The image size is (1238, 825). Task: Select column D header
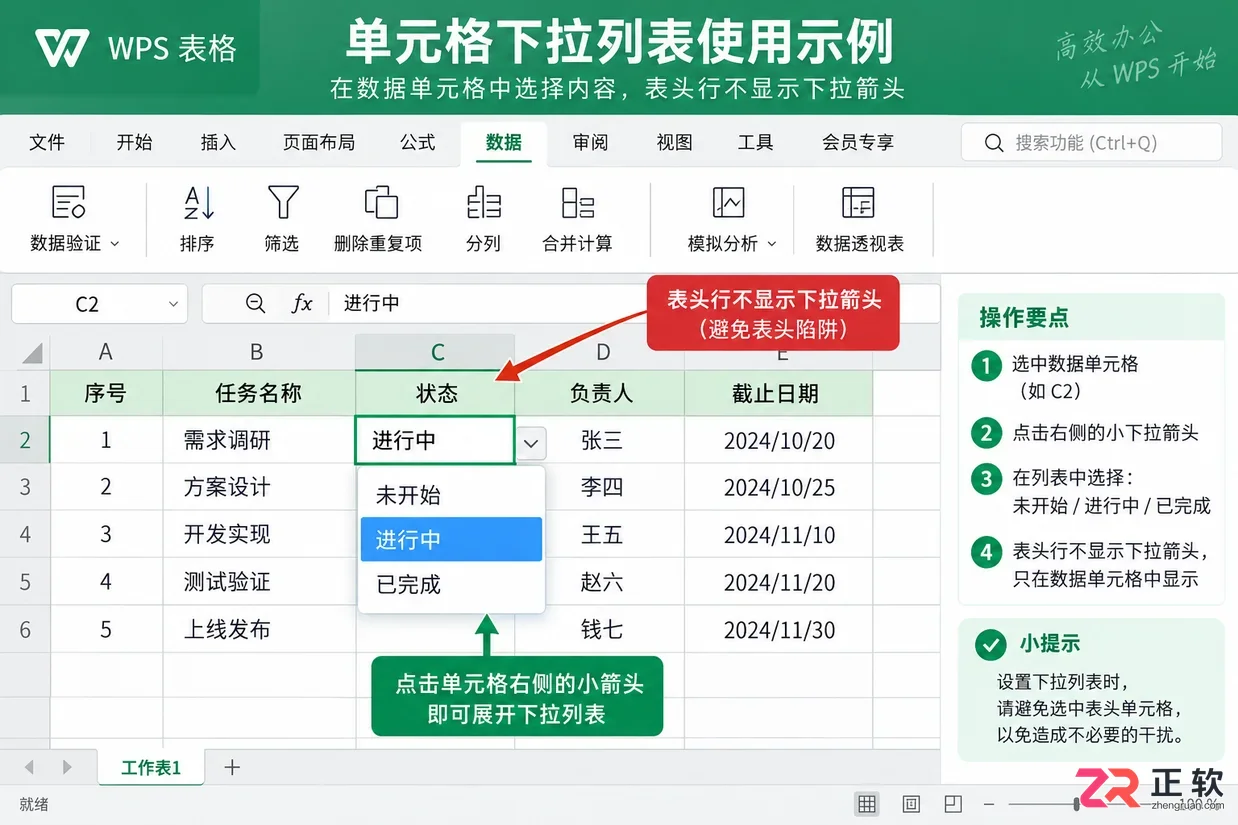[x=601, y=352]
